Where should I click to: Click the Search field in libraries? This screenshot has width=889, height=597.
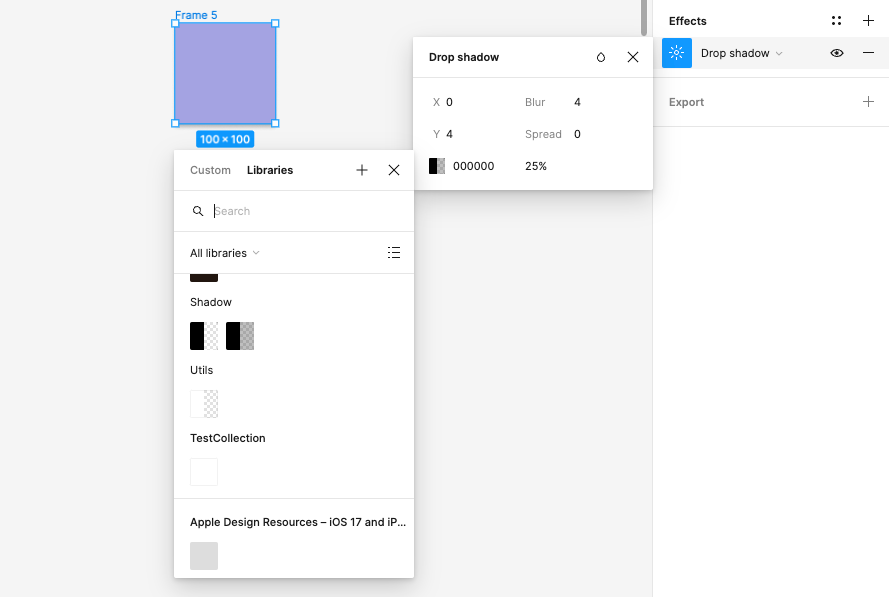pos(300,211)
